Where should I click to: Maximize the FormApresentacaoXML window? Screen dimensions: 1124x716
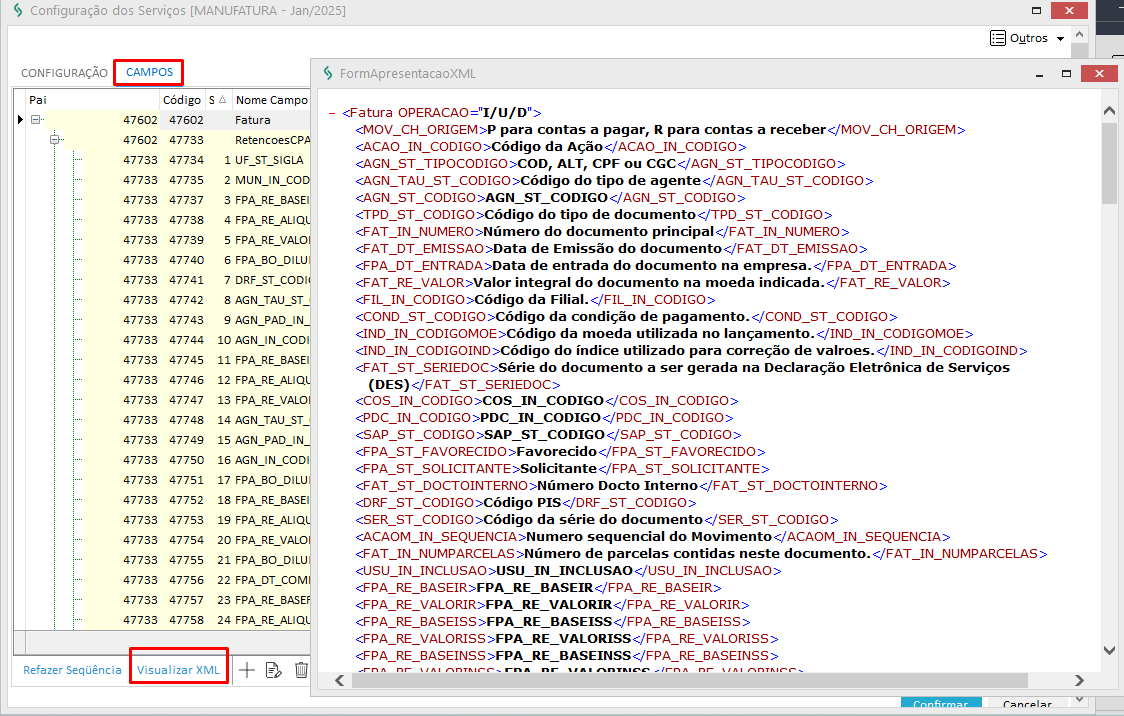tap(1067, 73)
